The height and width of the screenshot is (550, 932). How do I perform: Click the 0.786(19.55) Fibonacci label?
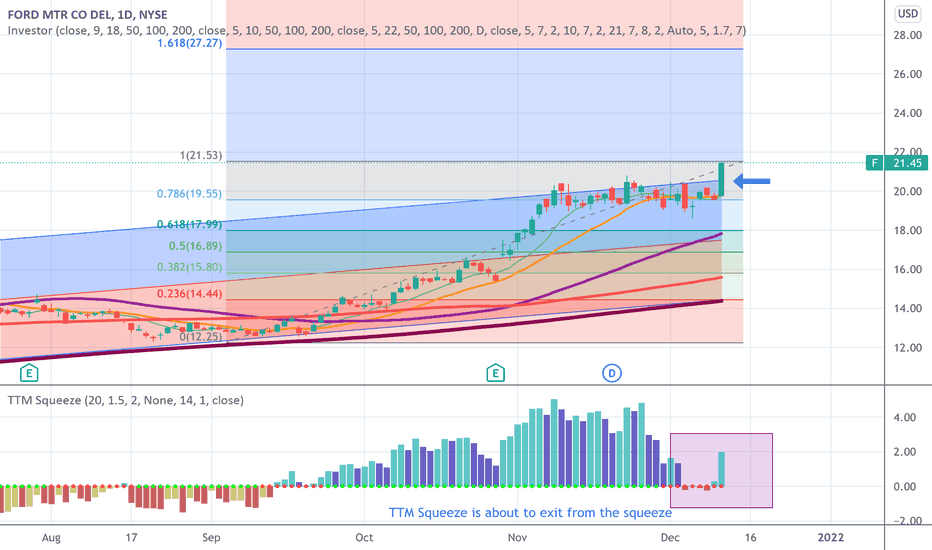189,194
